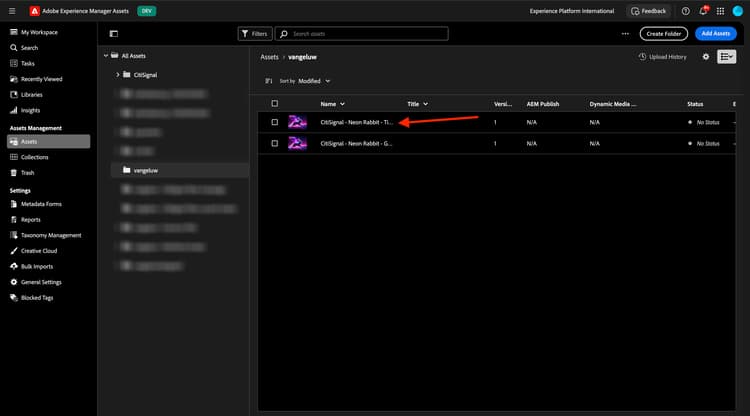750x416 pixels.
Task: Open Collections
Action: tap(34, 157)
